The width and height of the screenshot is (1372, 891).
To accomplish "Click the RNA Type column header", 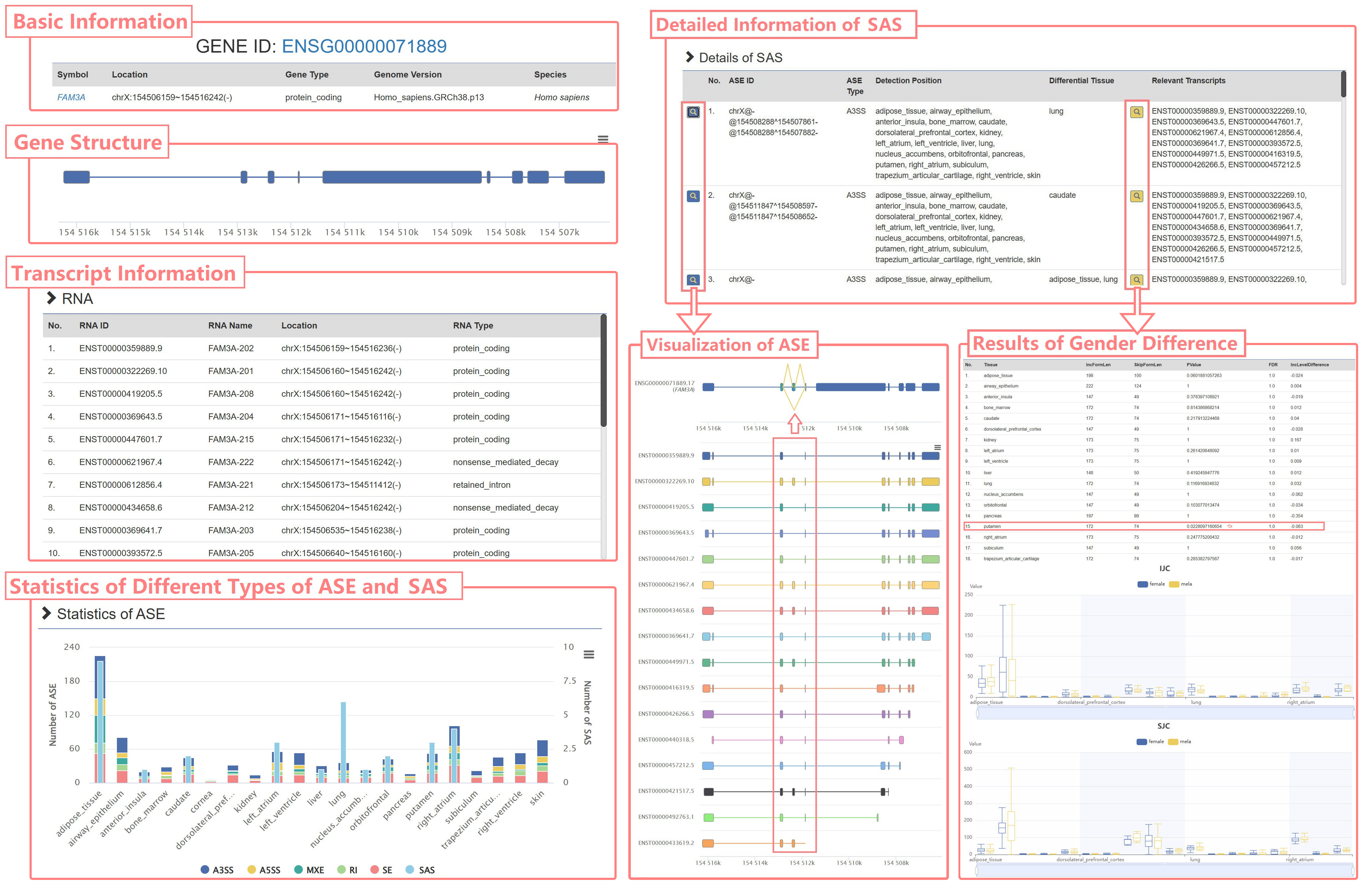I will click(x=473, y=326).
